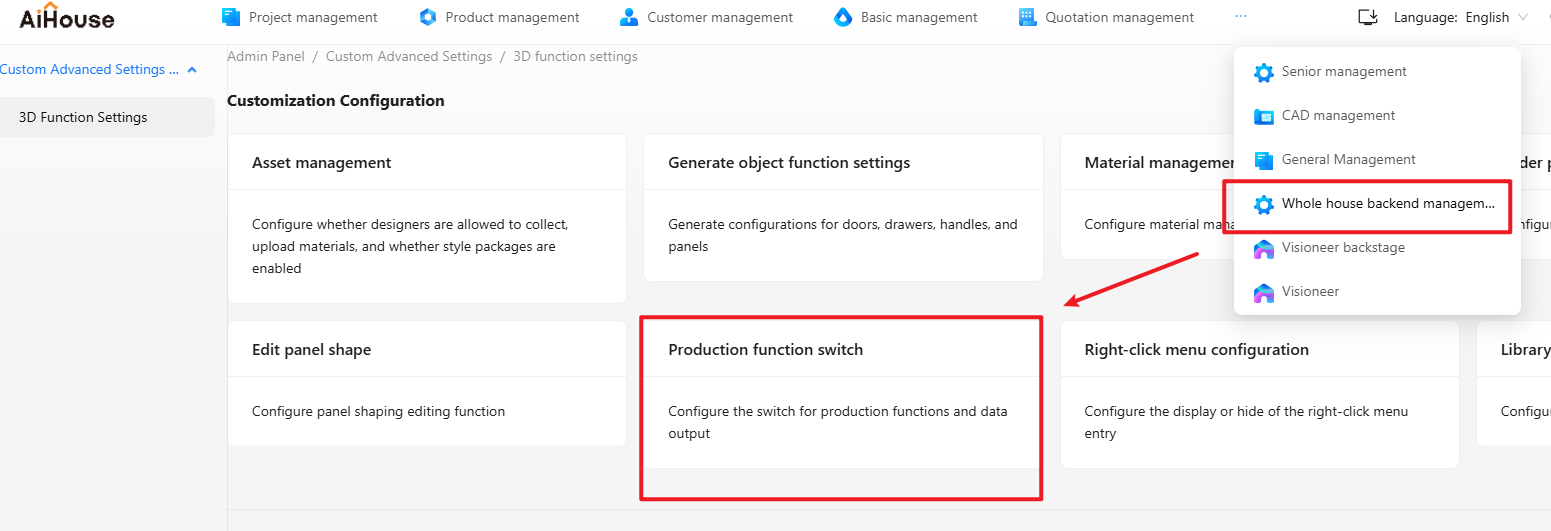Click the Customer management person icon
Image resolution: width=1551 pixels, height=531 pixels.
[x=629, y=17]
